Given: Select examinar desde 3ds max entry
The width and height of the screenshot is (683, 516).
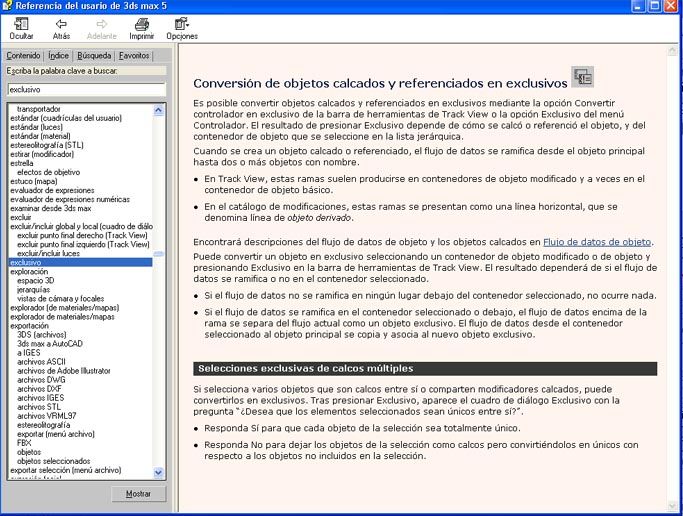Looking at the screenshot, I should 51,209.
